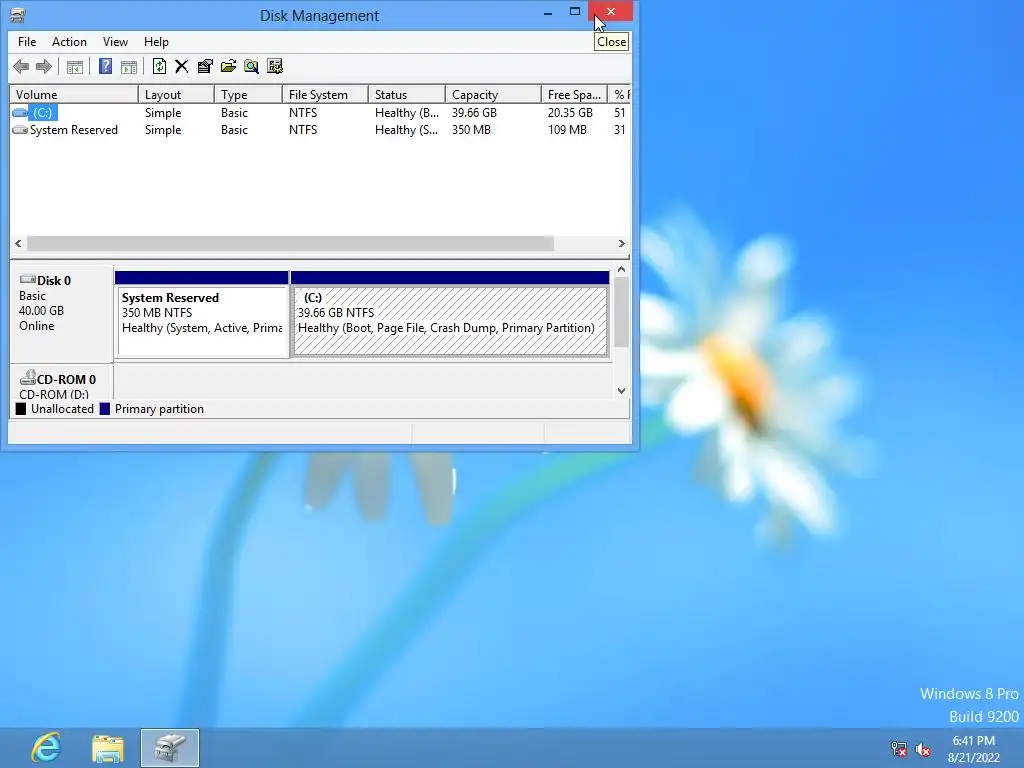Click the Forward arrow toolbar icon
The width and height of the screenshot is (1024, 768).
pyautogui.click(x=44, y=66)
